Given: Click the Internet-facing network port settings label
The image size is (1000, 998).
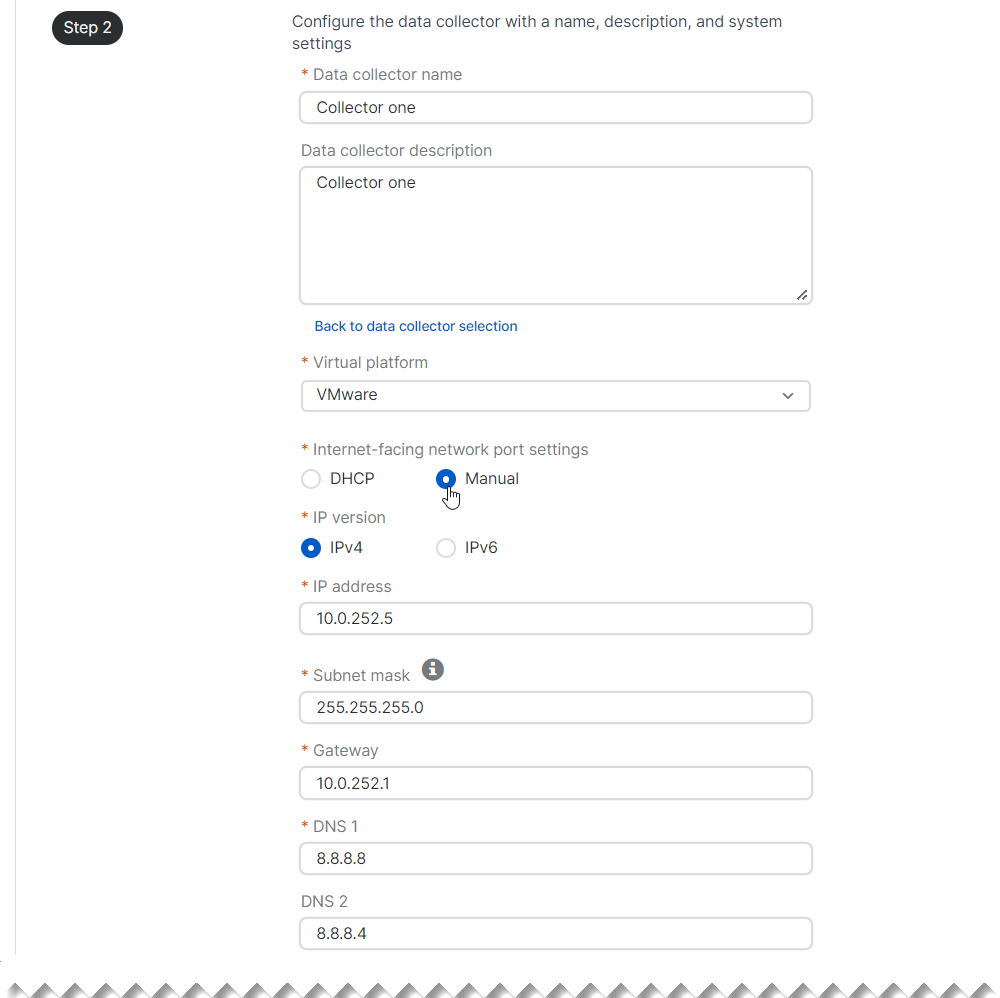Looking at the screenshot, I should coord(450,450).
